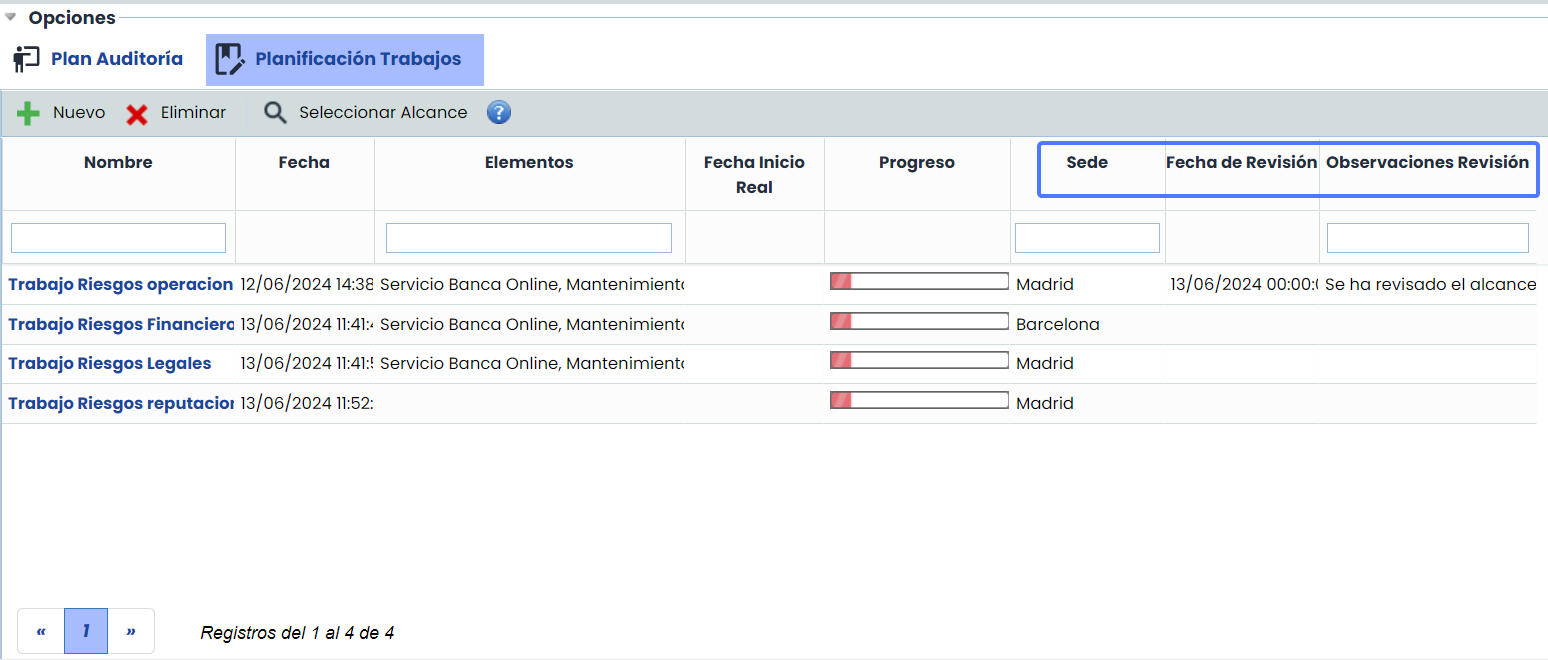Select the Planificación Trabajos tab
Image resolution: width=1548 pixels, height=660 pixels.
[357, 59]
